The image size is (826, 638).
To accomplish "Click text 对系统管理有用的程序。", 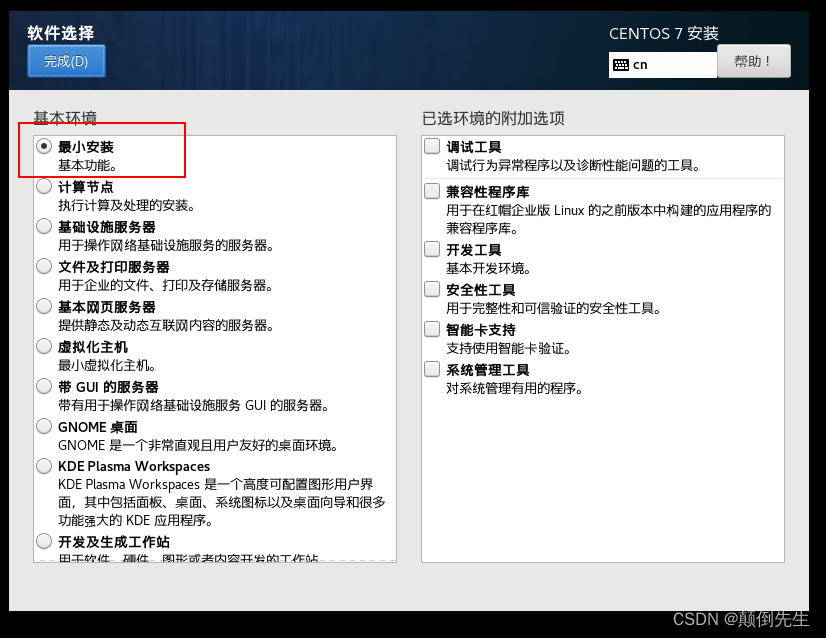I will [x=515, y=389].
